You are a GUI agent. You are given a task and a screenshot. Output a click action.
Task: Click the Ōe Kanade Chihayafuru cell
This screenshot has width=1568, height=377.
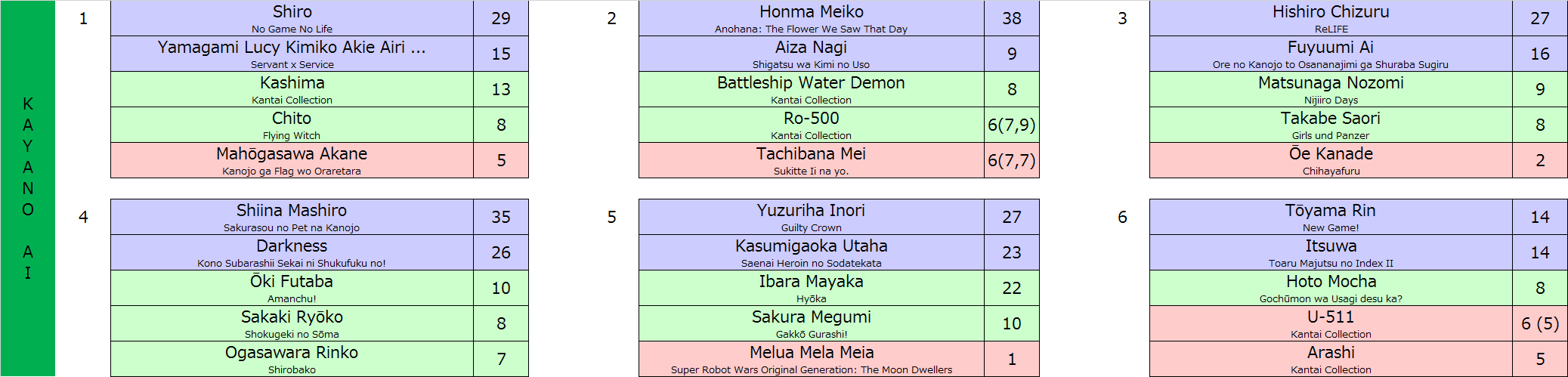pos(1331,160)
